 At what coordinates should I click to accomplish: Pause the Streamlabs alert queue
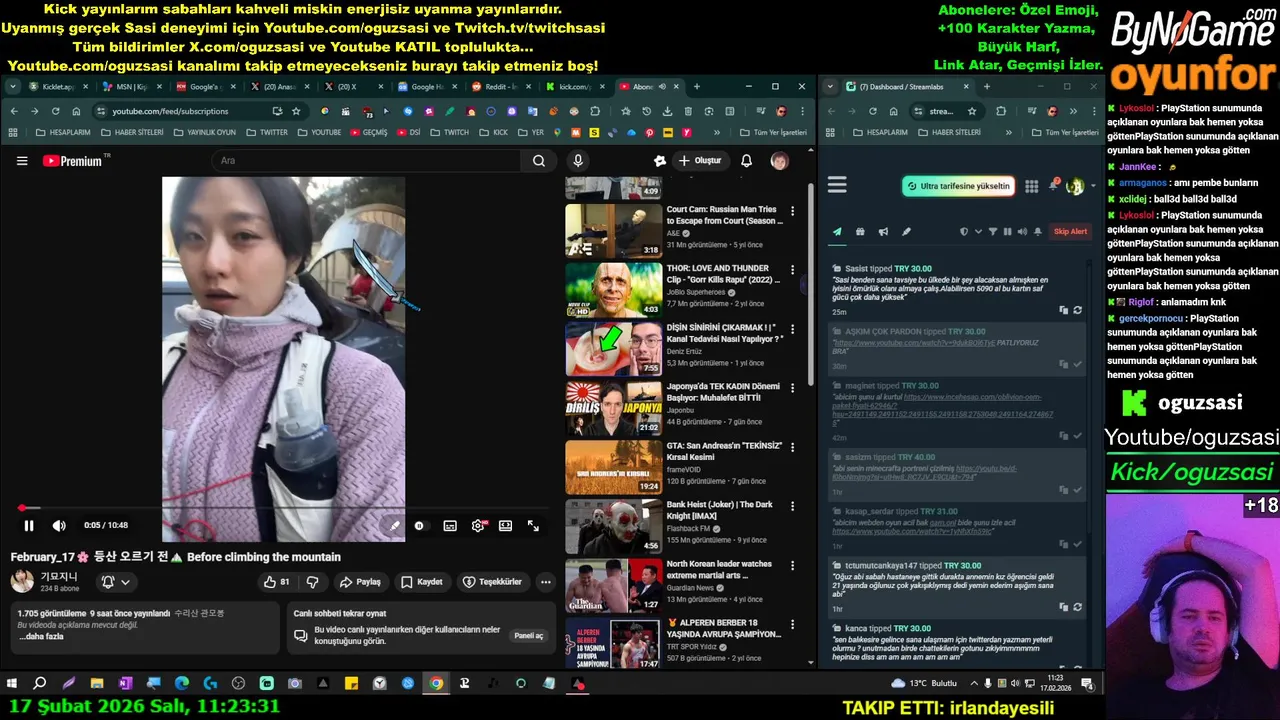point(1007,232)
